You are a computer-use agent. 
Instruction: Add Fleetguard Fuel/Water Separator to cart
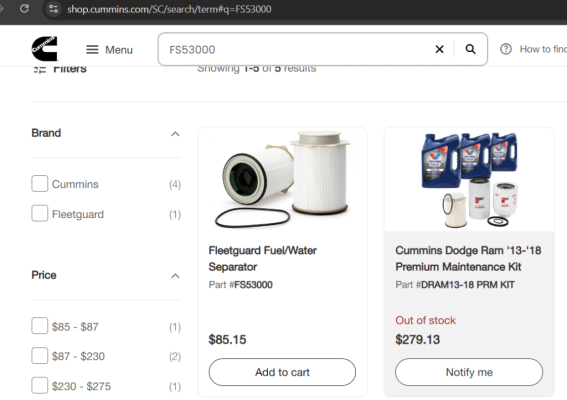click(x=282, y=372)
